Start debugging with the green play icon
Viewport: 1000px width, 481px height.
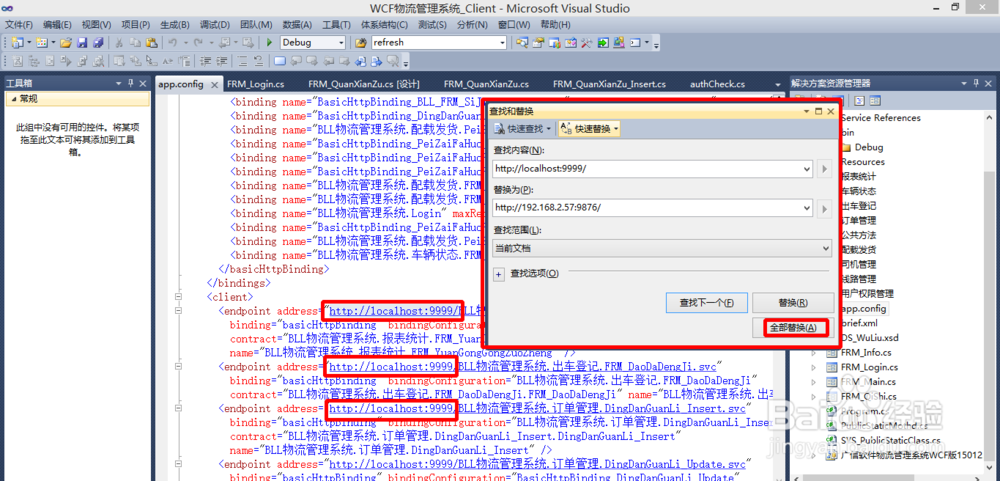(269, 43)
